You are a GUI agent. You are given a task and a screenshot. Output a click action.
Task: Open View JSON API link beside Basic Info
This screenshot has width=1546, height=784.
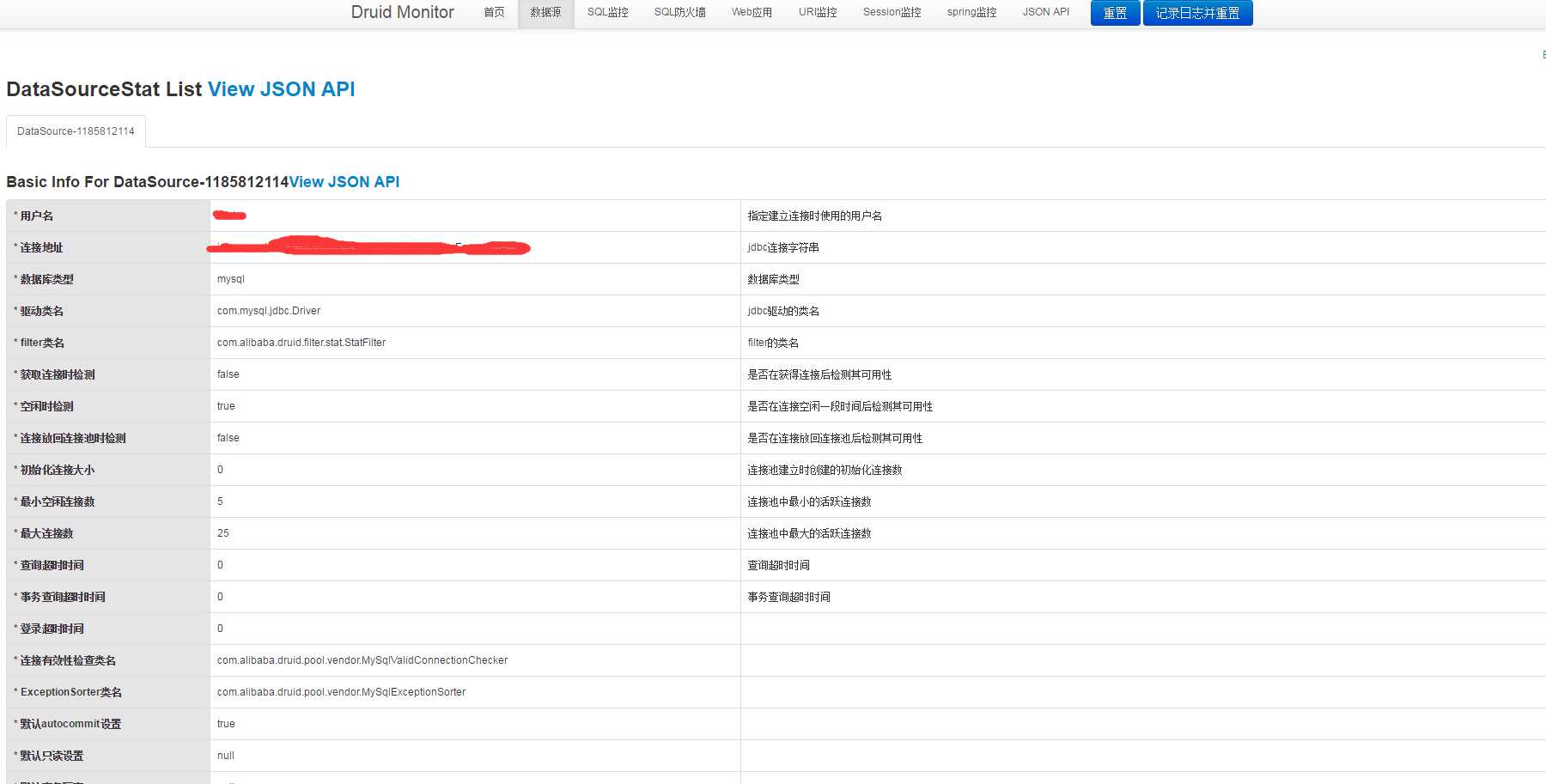[x=344, y=182]
